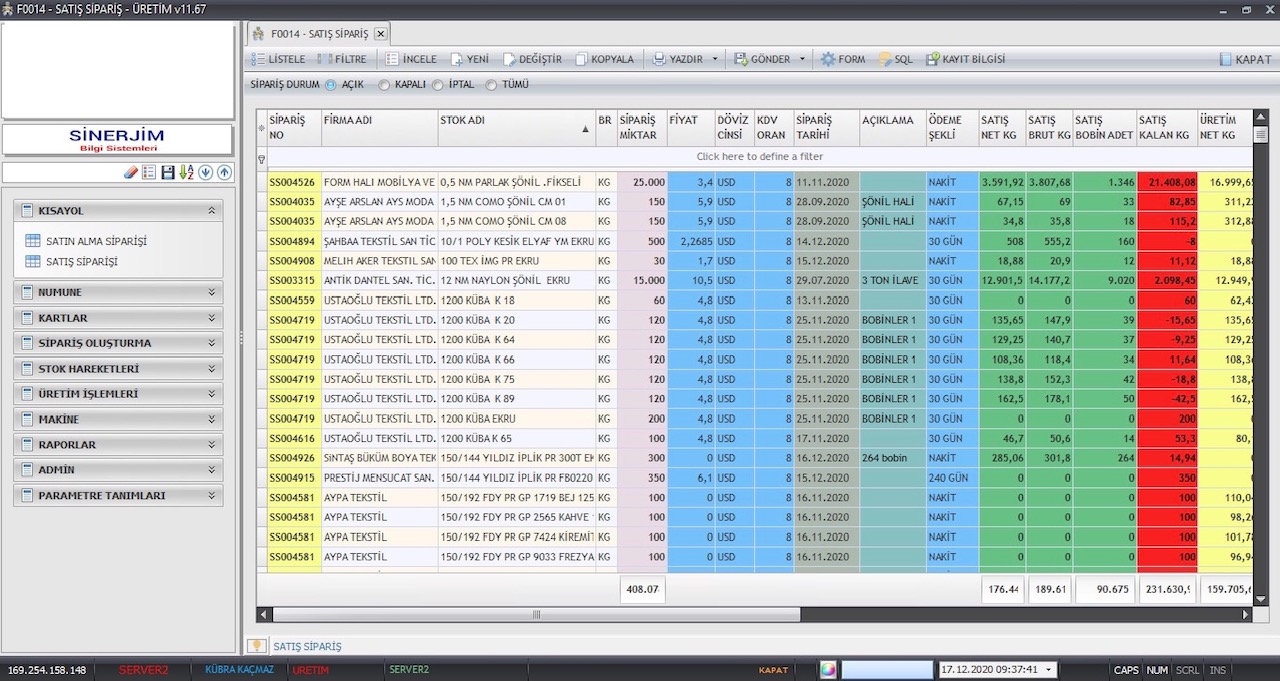The width and height of the screenshot is (1280, 681).
Task: Click the list view icon beside the eraser
Action: pyautogui.click(x=149, y=172)
